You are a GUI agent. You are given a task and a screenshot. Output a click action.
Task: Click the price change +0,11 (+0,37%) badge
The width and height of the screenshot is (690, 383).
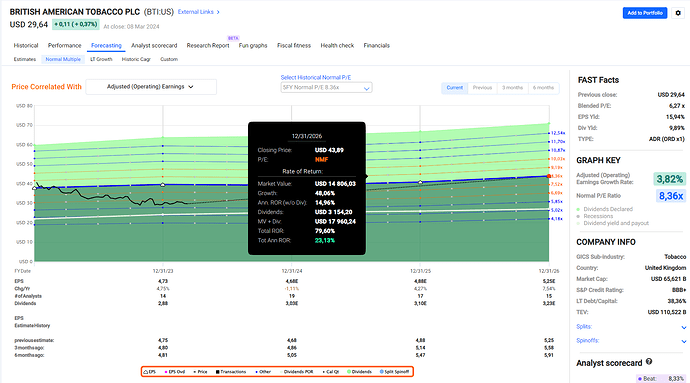tap(76, 24)
